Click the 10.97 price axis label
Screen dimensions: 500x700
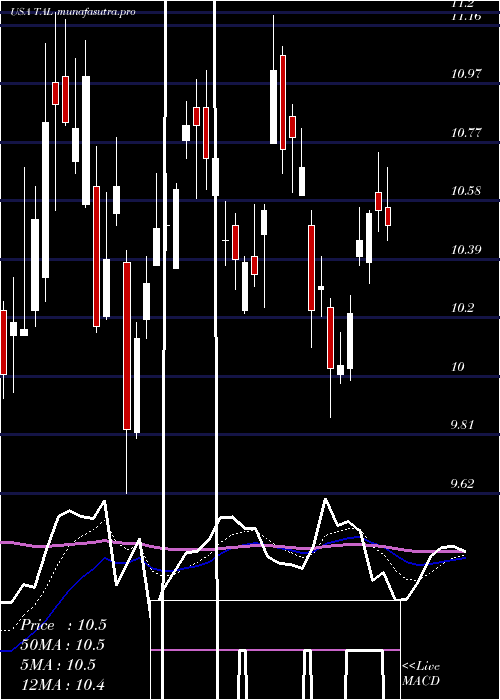pos(466,74)
